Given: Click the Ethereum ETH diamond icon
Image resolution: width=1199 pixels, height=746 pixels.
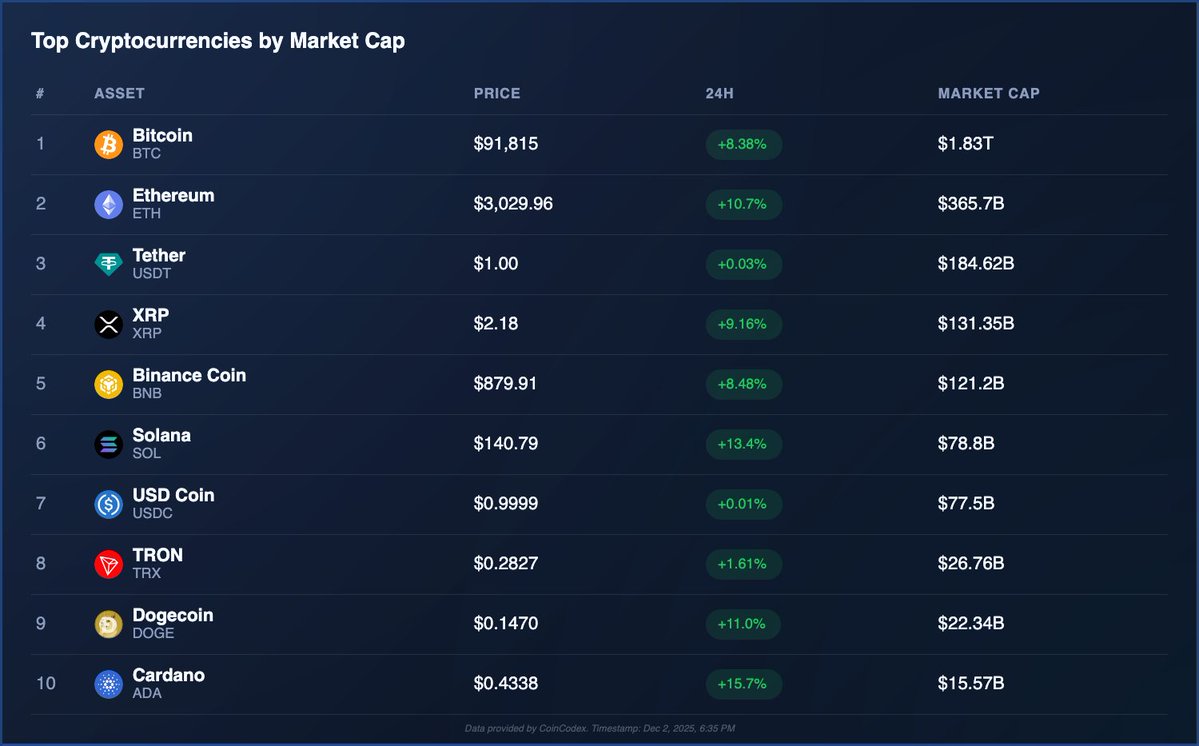Looking at the screenshot, I should tap(108, 204).
